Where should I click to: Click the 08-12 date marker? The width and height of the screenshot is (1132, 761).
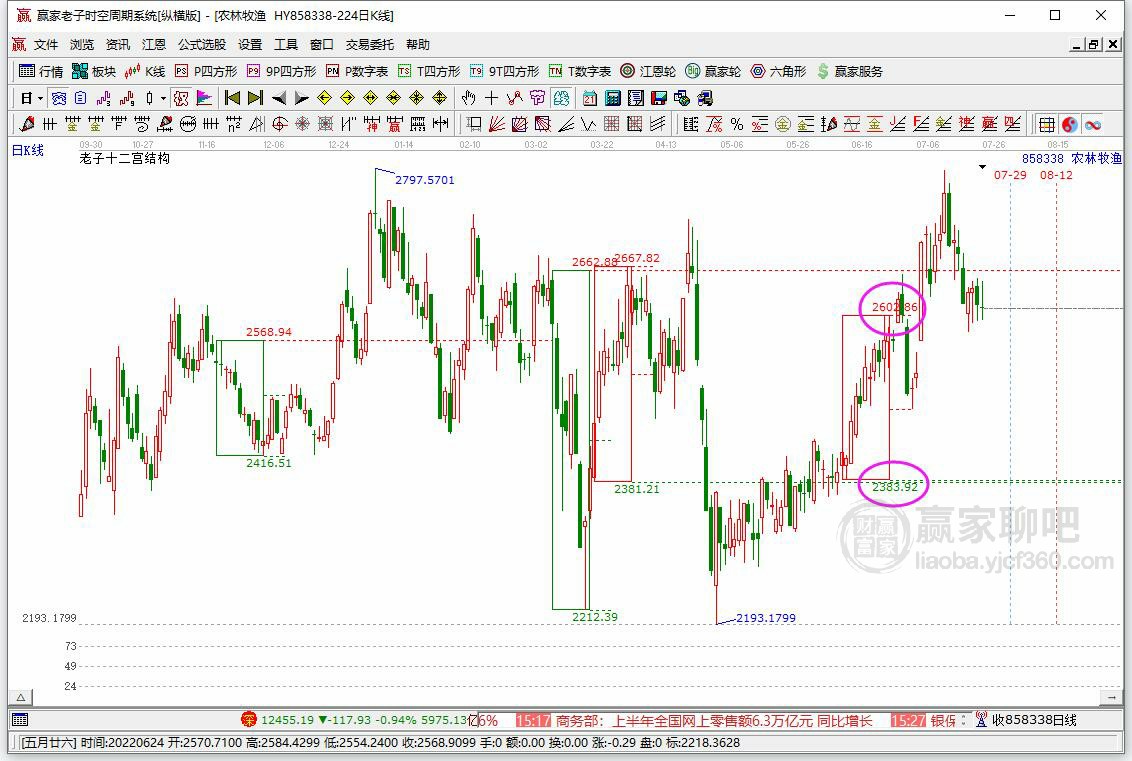click(x=1056, y=175)
